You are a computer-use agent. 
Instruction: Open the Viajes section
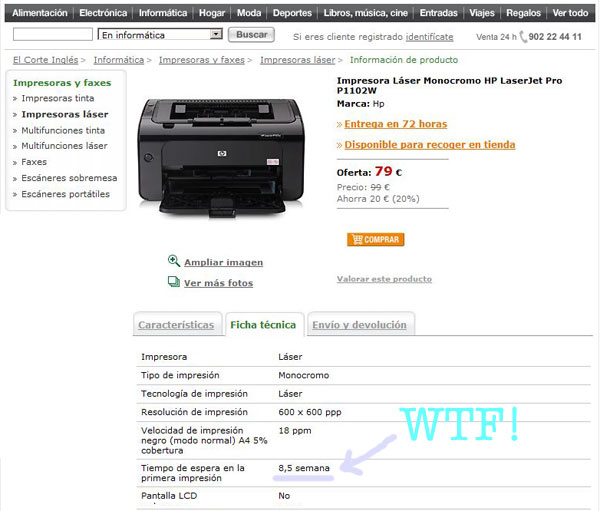(x=482, y=13)
